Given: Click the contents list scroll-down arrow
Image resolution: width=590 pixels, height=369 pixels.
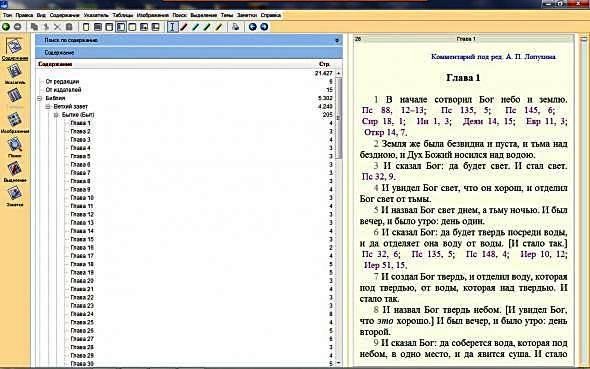Looking at the screenshot, I should click(339, 363).
